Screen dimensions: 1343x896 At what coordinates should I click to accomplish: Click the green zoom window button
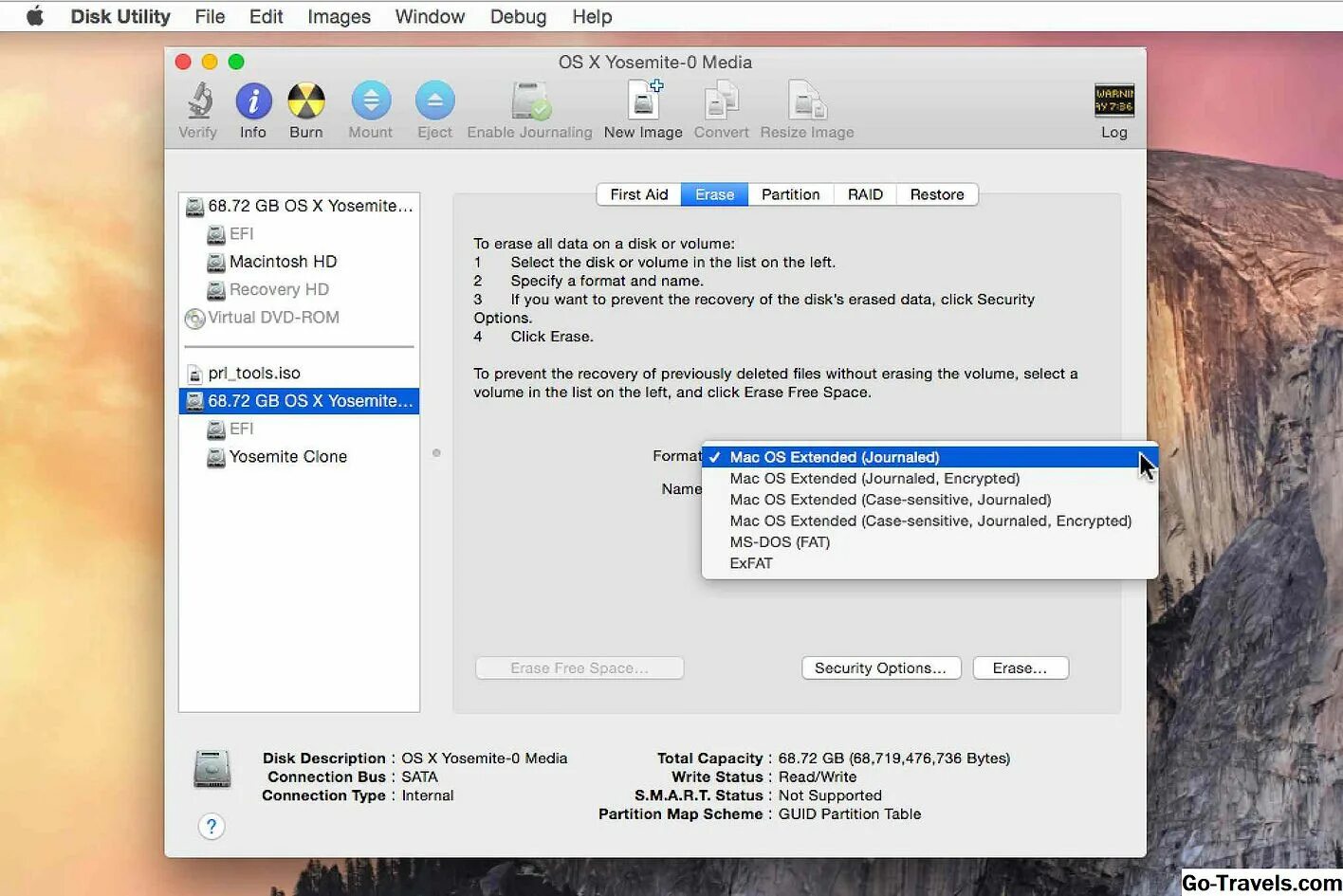click(x=236, y=62)
